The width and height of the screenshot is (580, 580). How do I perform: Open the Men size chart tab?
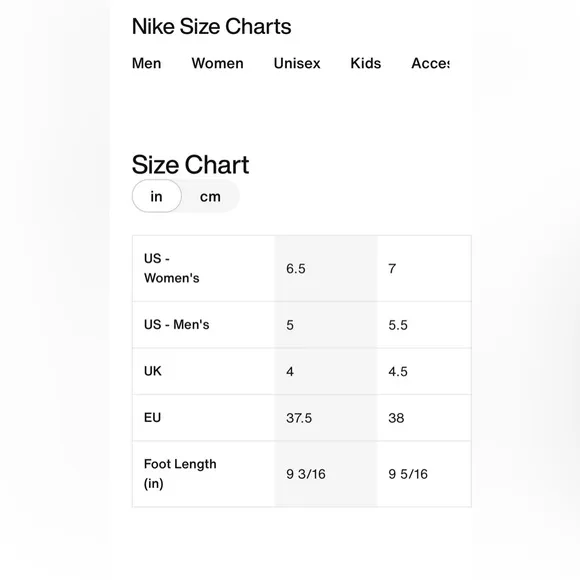(146, 63)
